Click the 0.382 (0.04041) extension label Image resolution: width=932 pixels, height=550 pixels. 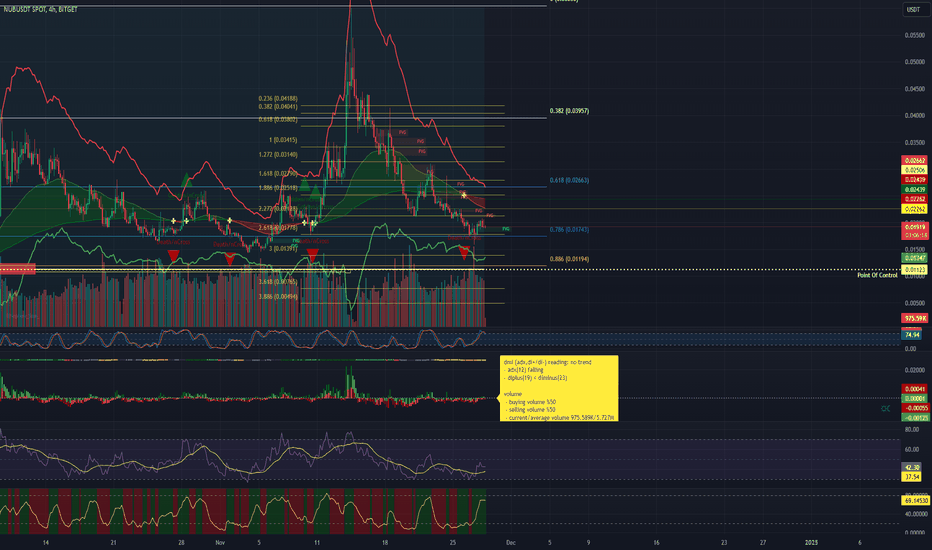(x=278, y=107)
